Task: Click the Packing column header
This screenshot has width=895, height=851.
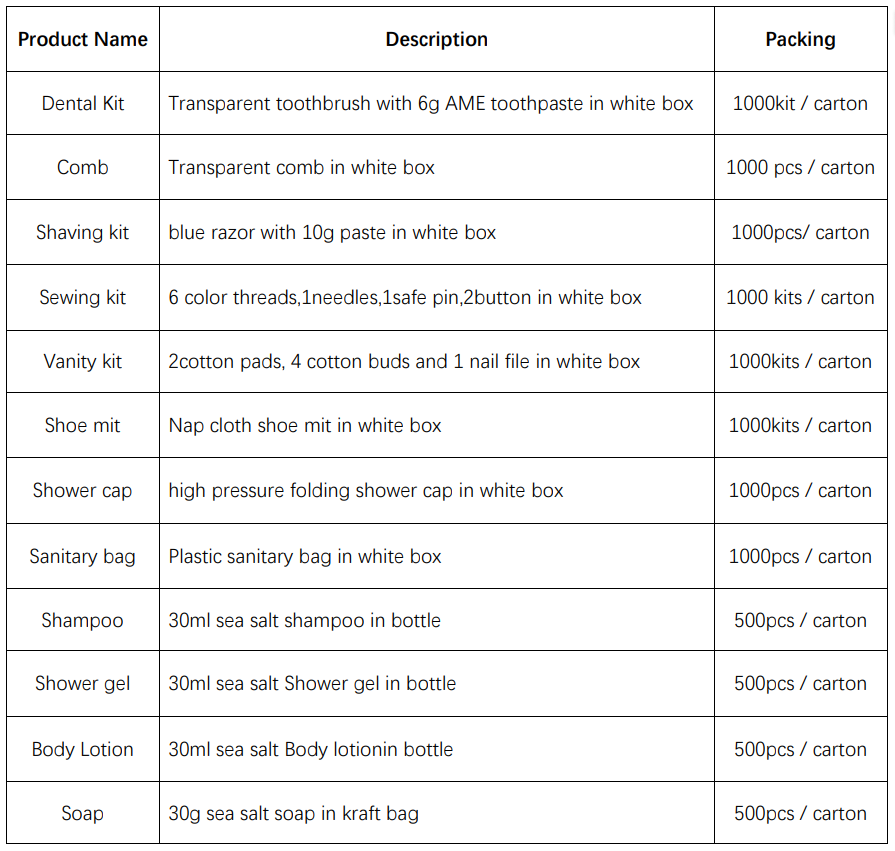Action: [x=800, y=39]
